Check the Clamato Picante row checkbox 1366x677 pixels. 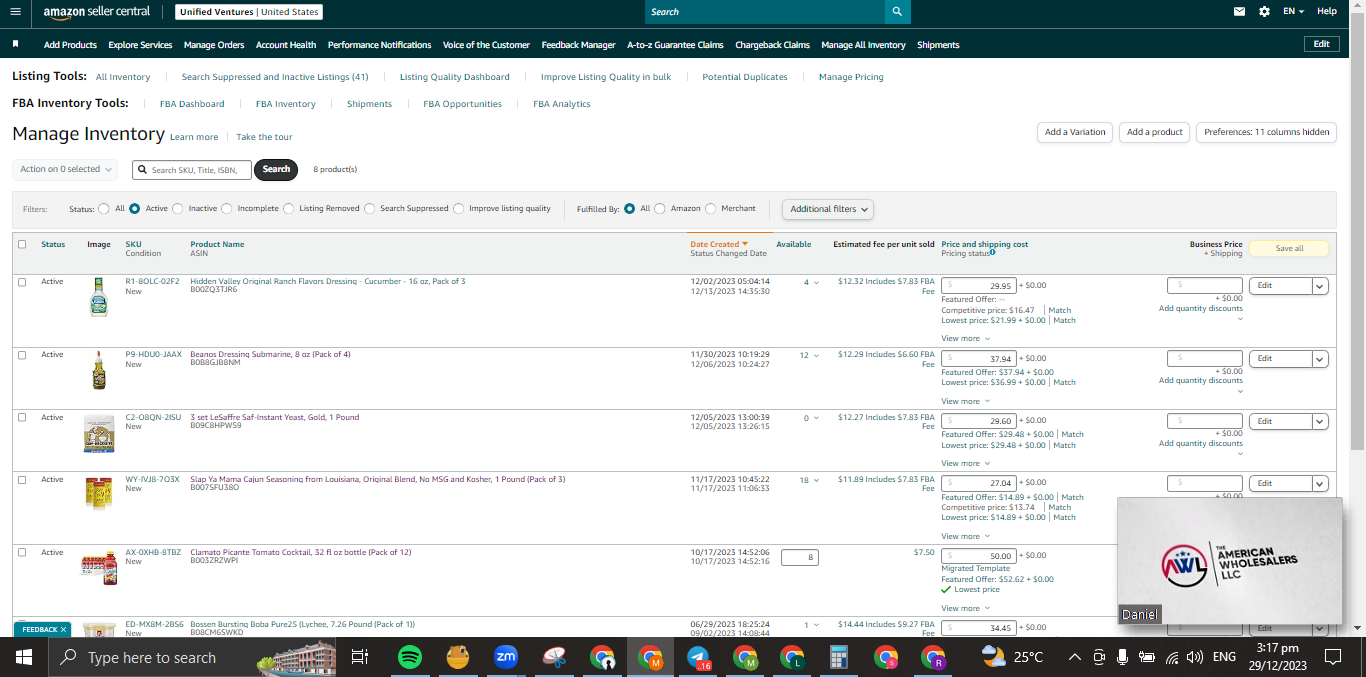tap(22, 552)
